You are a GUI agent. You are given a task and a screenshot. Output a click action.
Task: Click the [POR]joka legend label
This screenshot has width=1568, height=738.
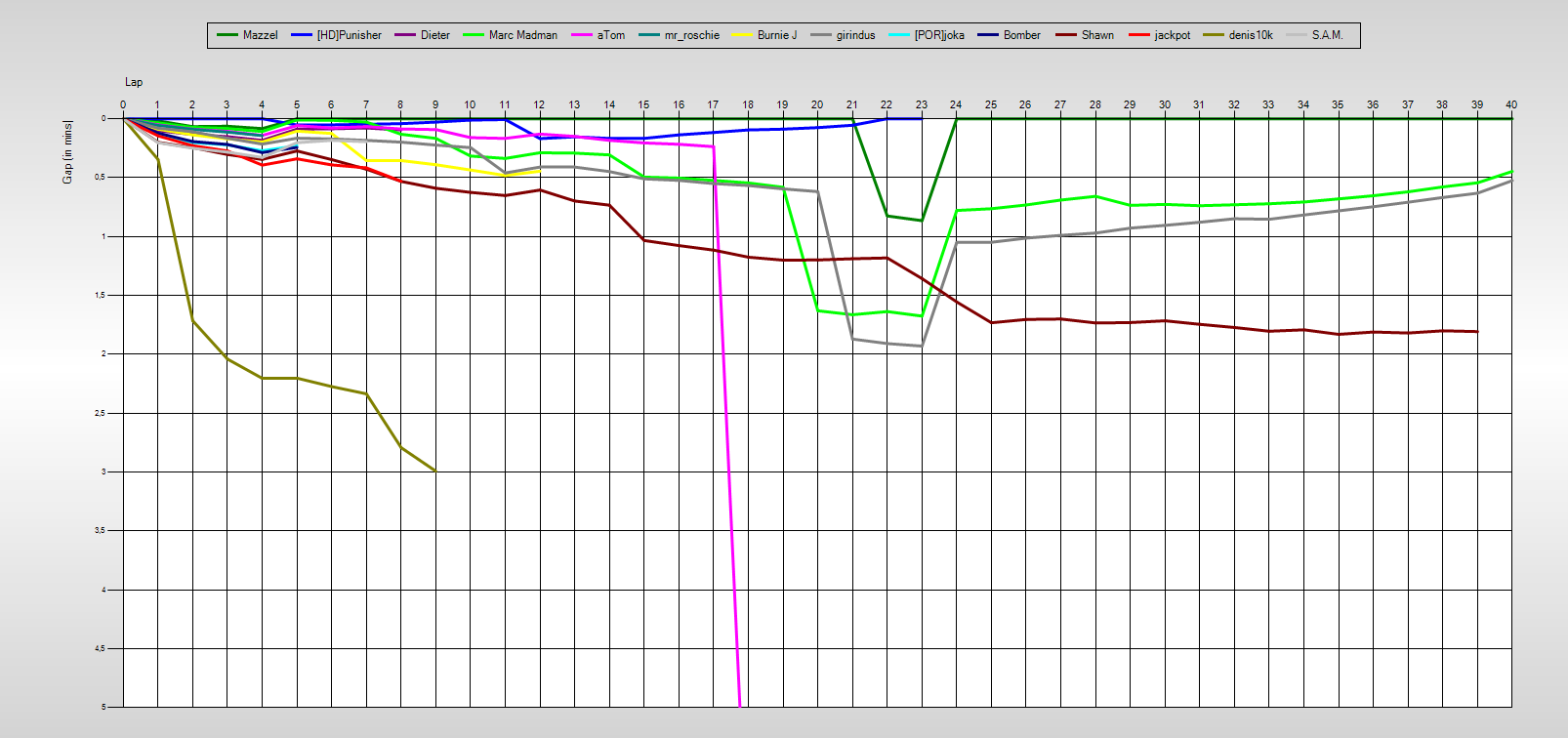pyautogui.click(x=938, y=35)
